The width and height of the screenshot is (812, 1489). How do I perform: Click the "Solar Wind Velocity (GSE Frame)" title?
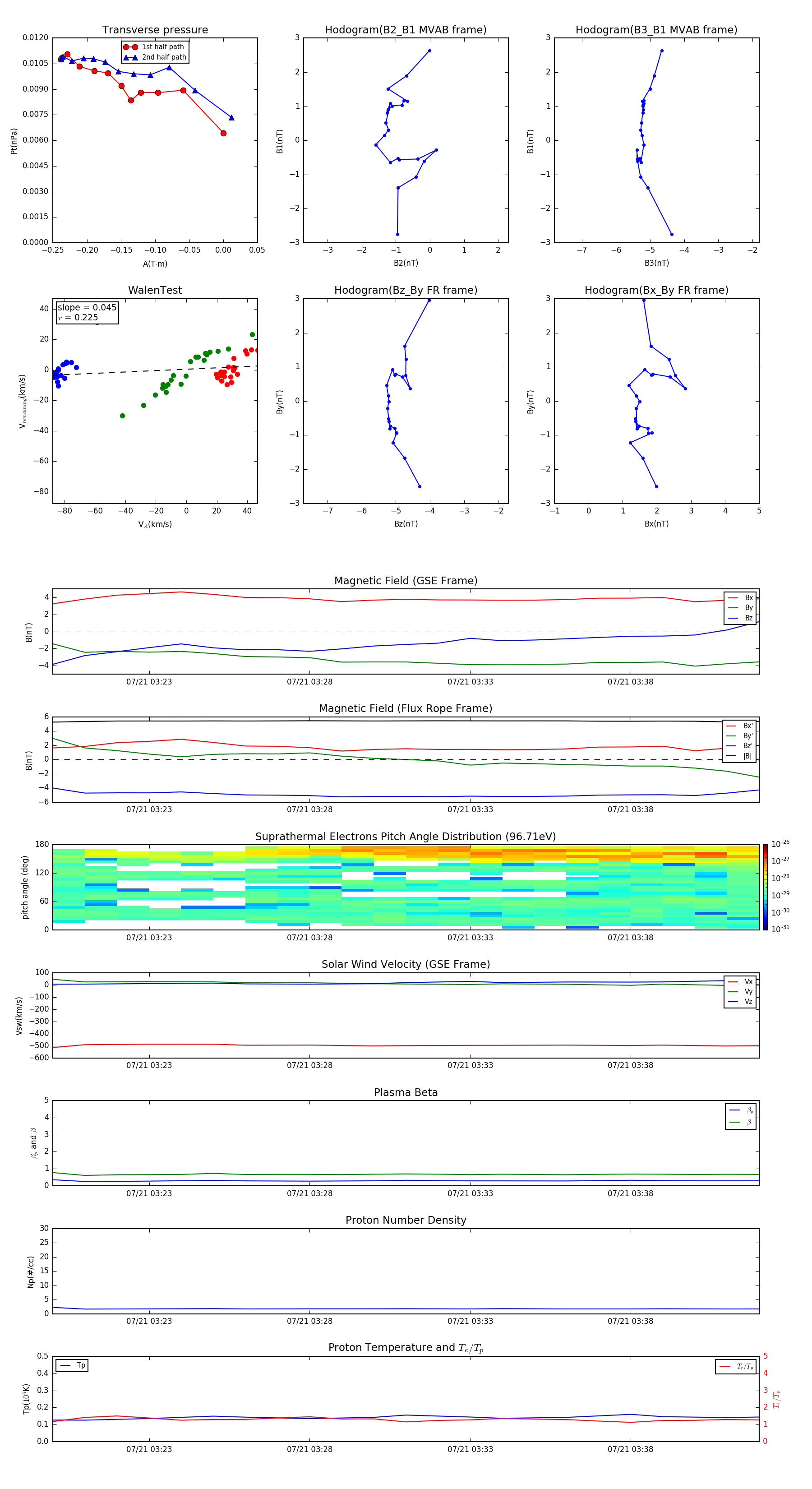click(406, 964)
